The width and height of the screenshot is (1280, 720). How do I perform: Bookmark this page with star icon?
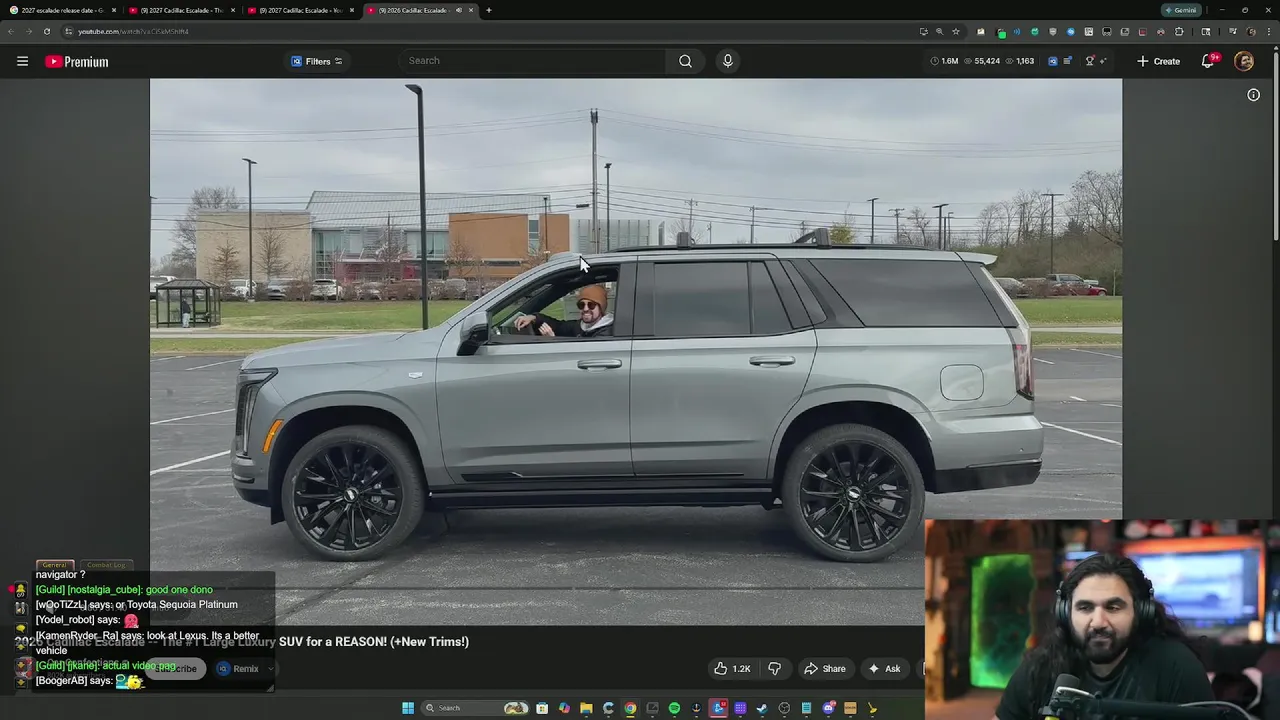956,31
